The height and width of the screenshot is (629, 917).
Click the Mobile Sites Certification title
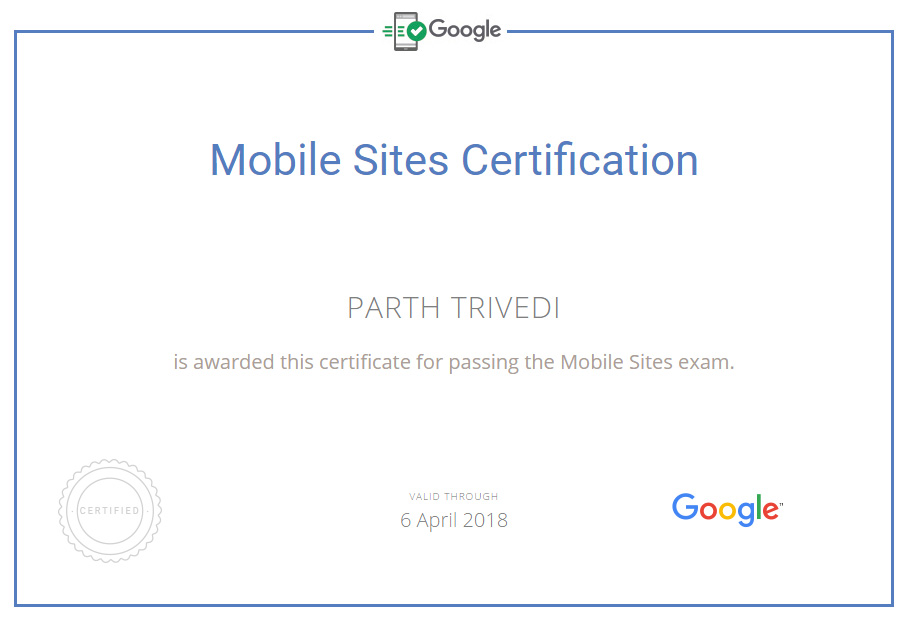[454, 160]
